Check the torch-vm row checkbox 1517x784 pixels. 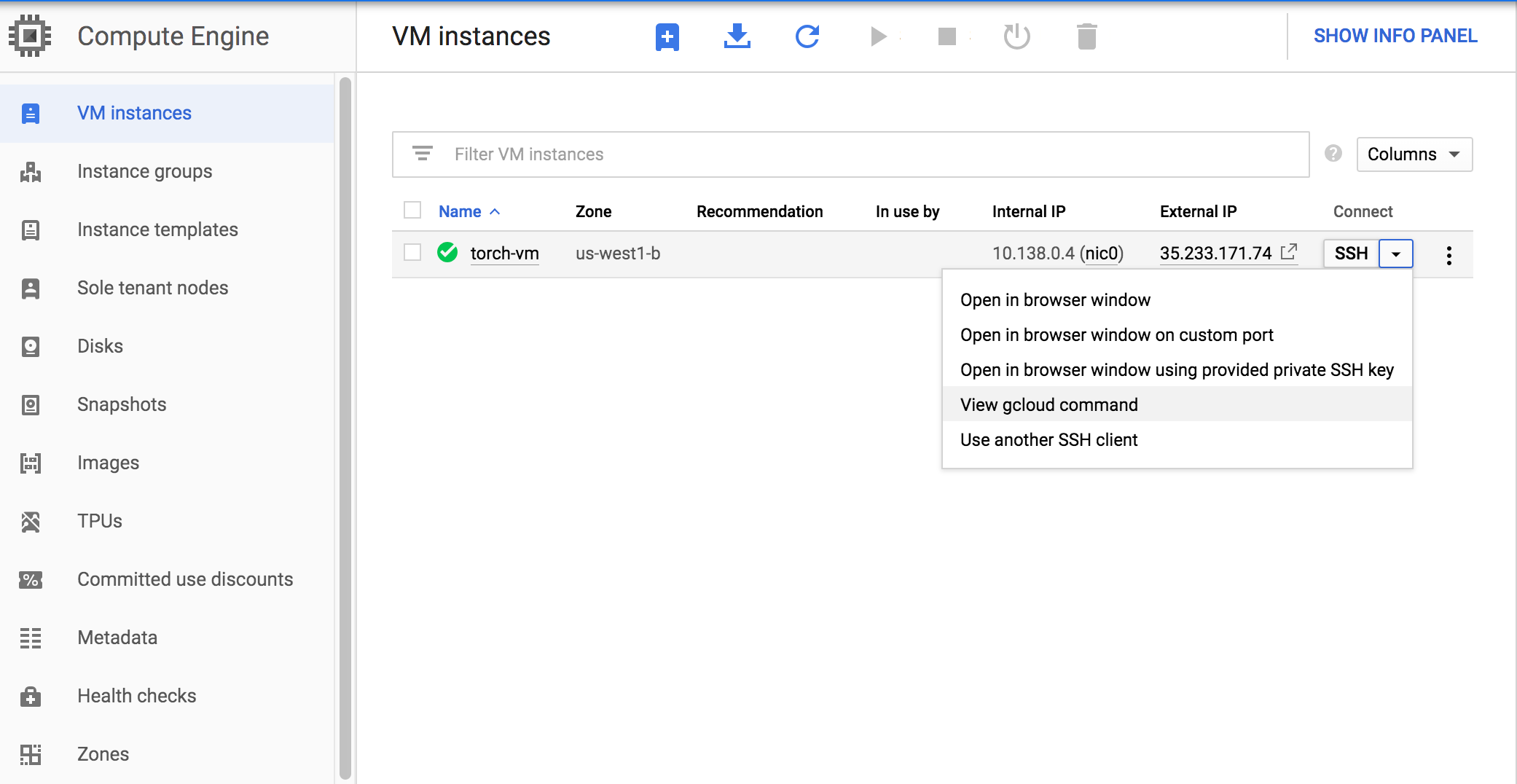412,252
